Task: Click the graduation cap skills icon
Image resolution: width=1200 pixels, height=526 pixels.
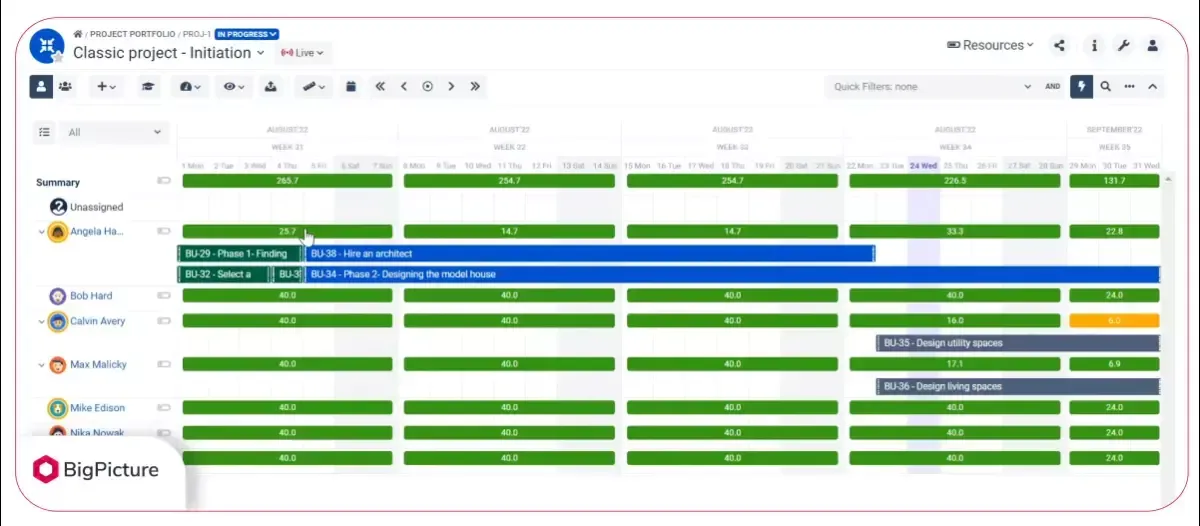Action: point(148,86)
